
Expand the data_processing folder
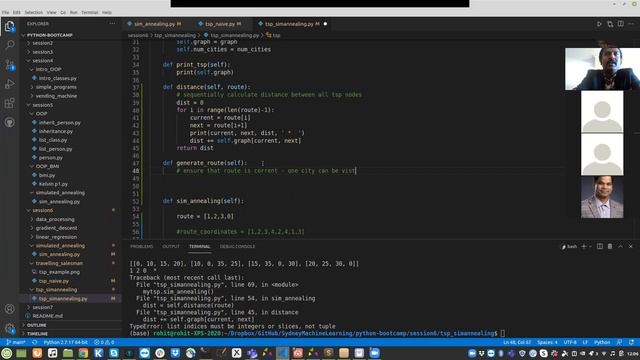(55, 219)
